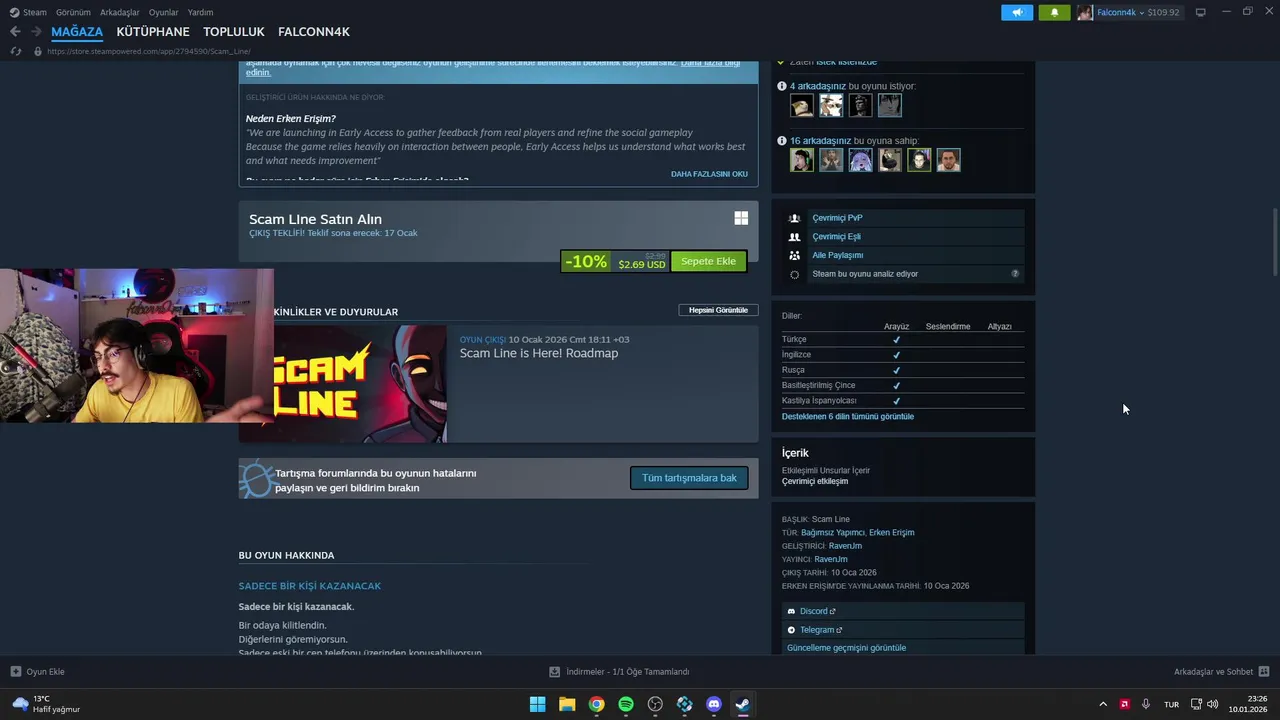The height and width of the screenshot is (720, 1280).
Task: Open İndirmeler downloads status bar
Action: 619,672
